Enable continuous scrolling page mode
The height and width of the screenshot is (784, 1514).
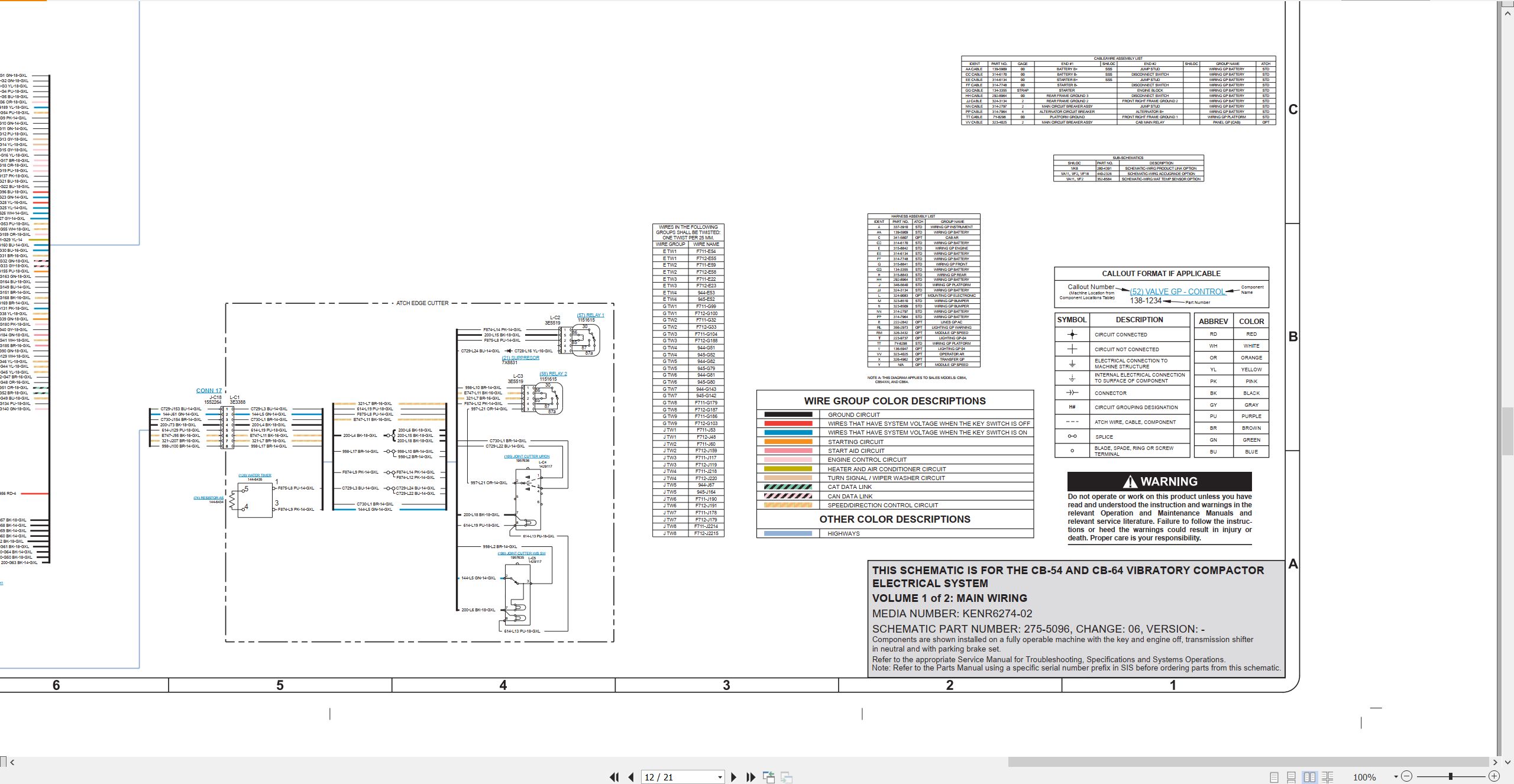pos(1292,777)
